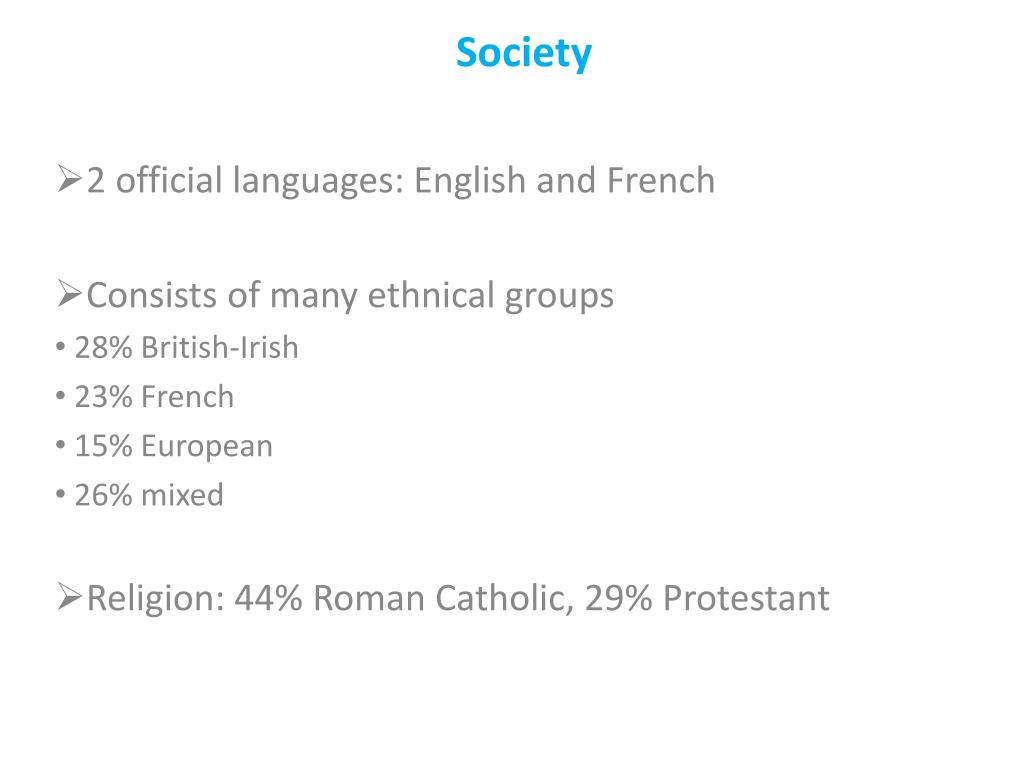
Task: Click arrow bullet before Consists of many
Action: pyautogui.click(x=69, y=294)
